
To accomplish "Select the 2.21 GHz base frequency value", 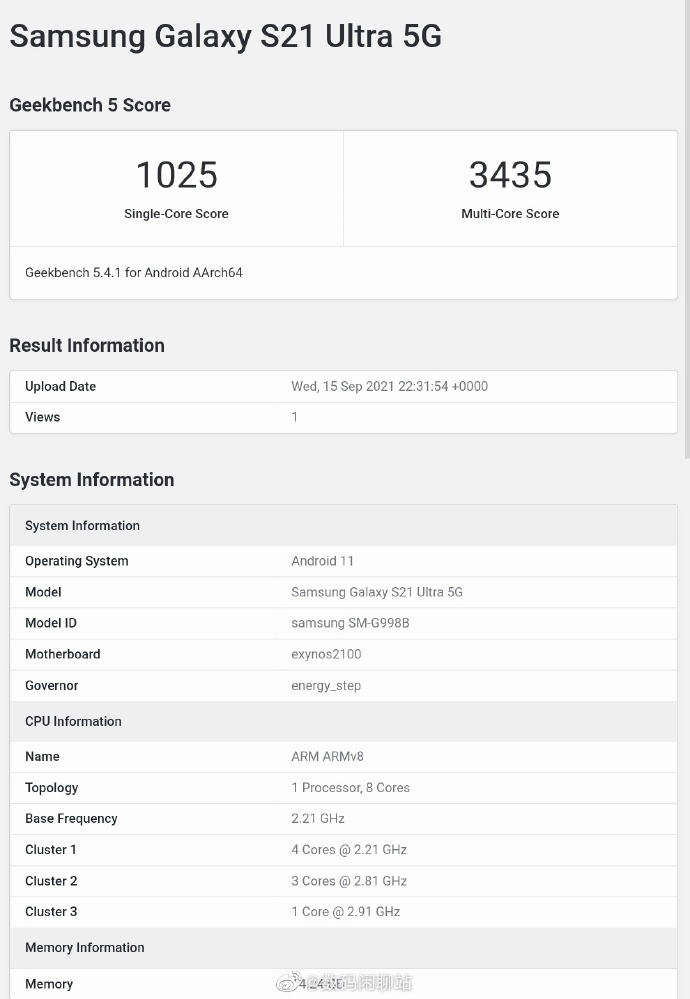I will [318, 818].
